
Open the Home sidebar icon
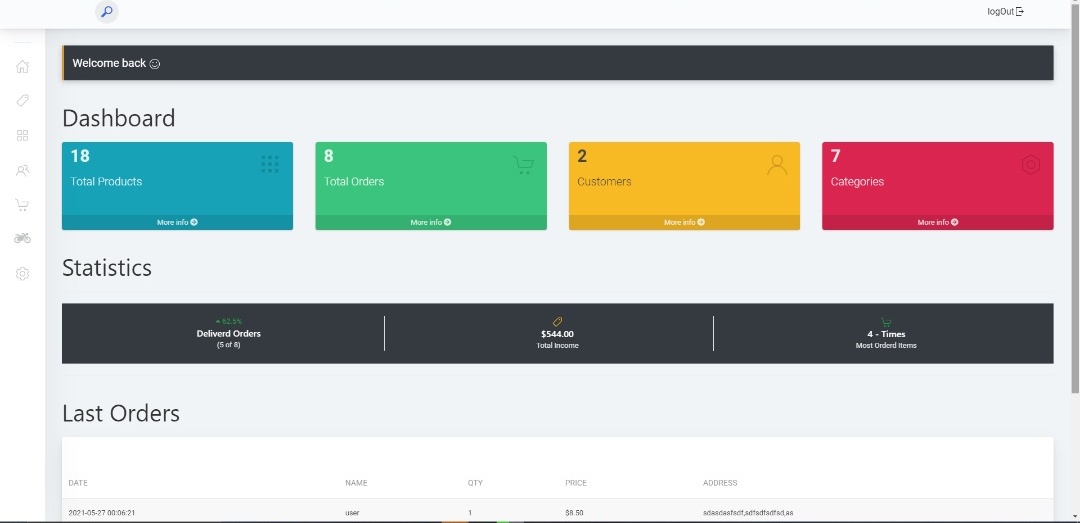pos(22,67)
